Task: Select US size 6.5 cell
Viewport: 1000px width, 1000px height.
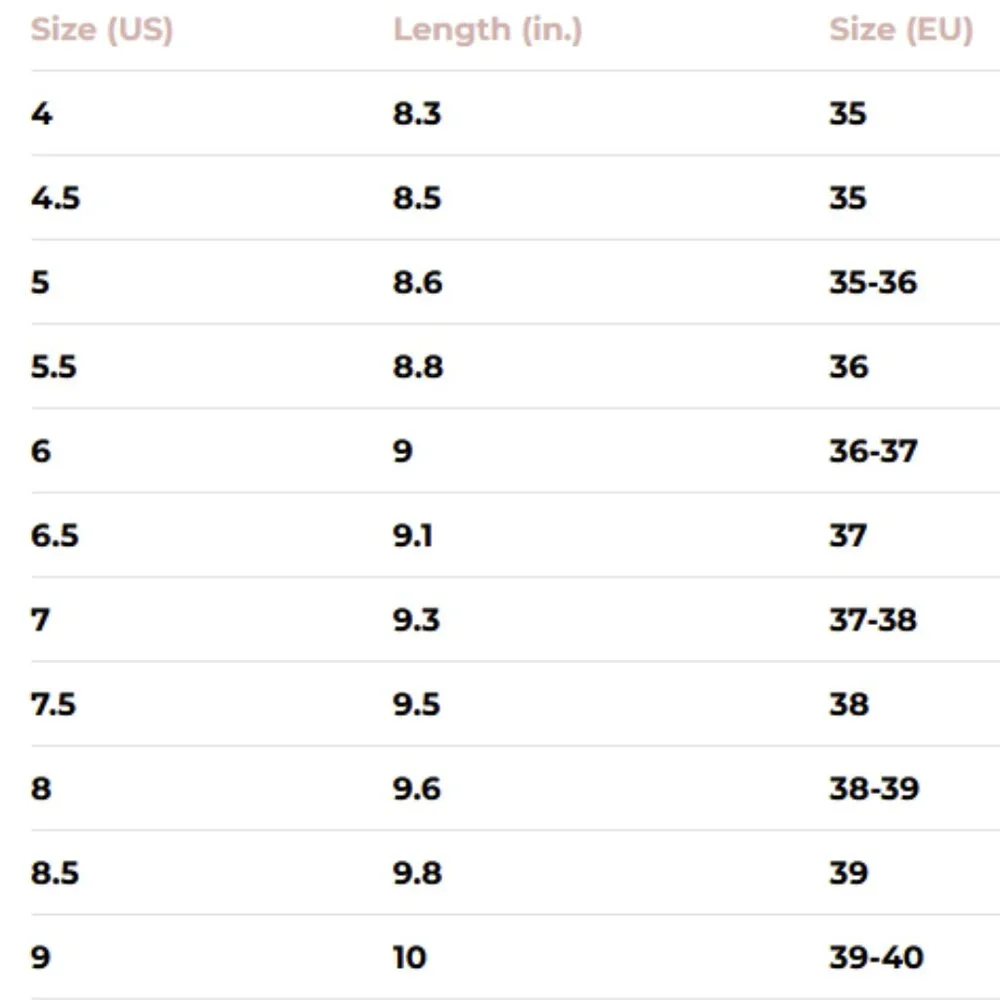Action: pos(55,535)
